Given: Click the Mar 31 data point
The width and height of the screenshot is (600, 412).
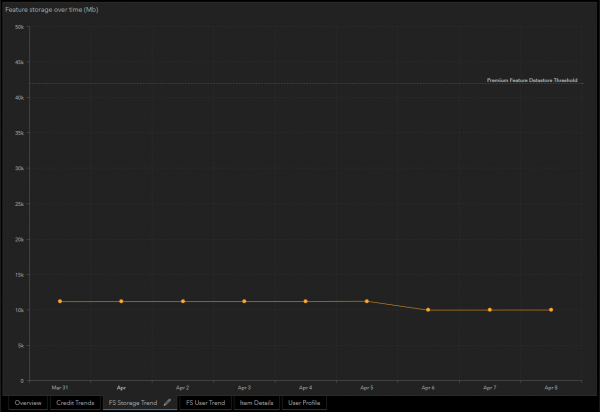Looking at the screenshot, I should point(60,301).
